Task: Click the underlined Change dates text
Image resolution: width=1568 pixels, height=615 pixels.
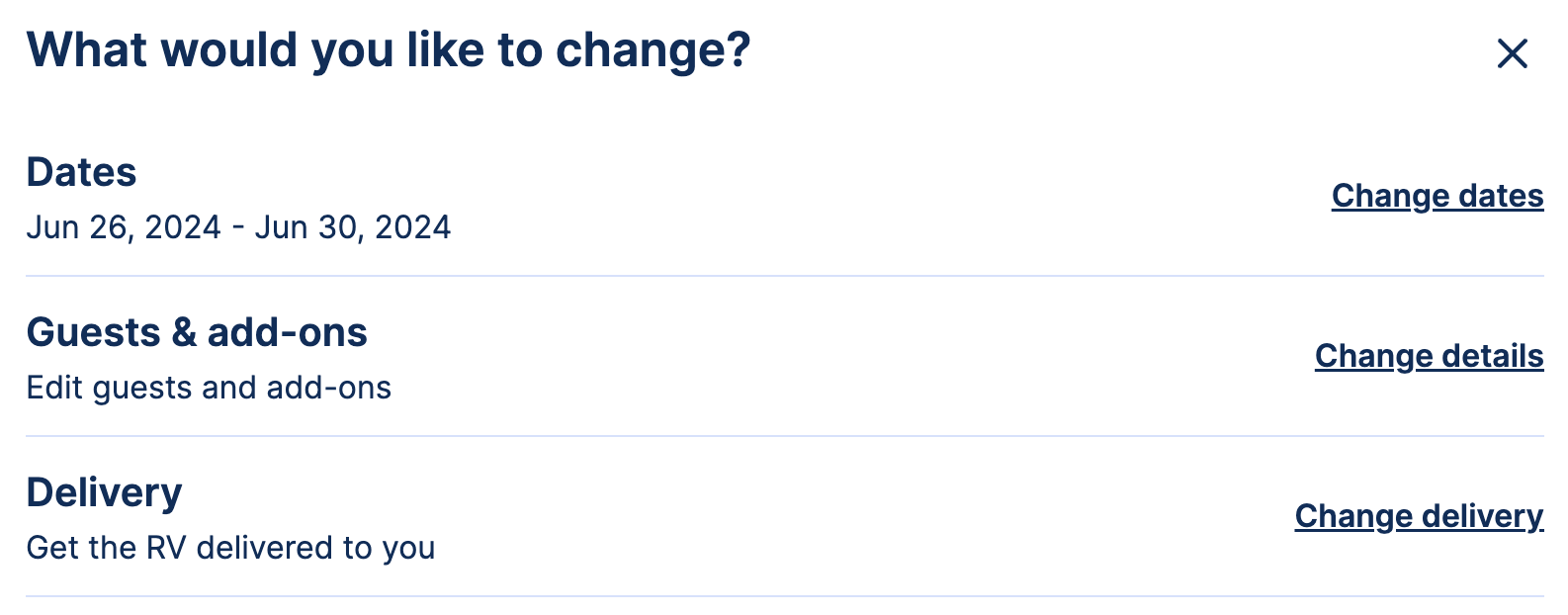Action: pyautogui.click(x=1437, y=196)
